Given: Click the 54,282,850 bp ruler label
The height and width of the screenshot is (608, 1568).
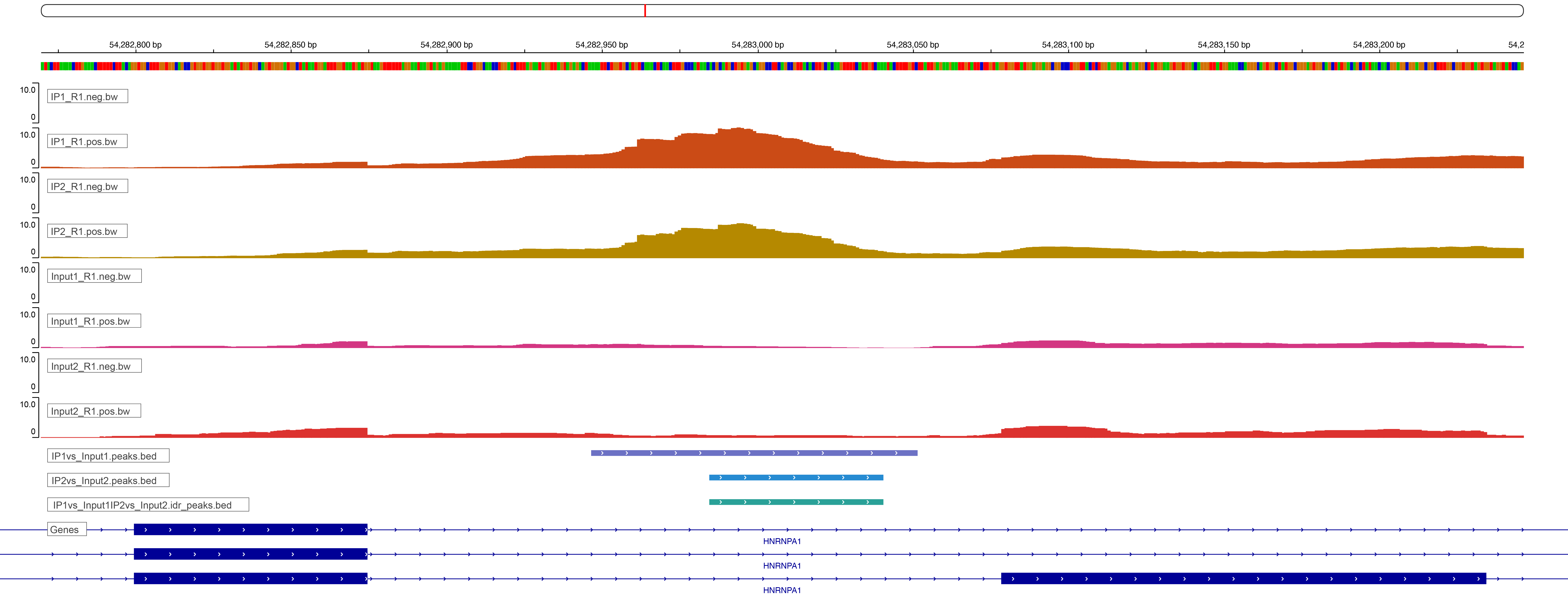Looking at the screenshot, I should pos(290,45).
